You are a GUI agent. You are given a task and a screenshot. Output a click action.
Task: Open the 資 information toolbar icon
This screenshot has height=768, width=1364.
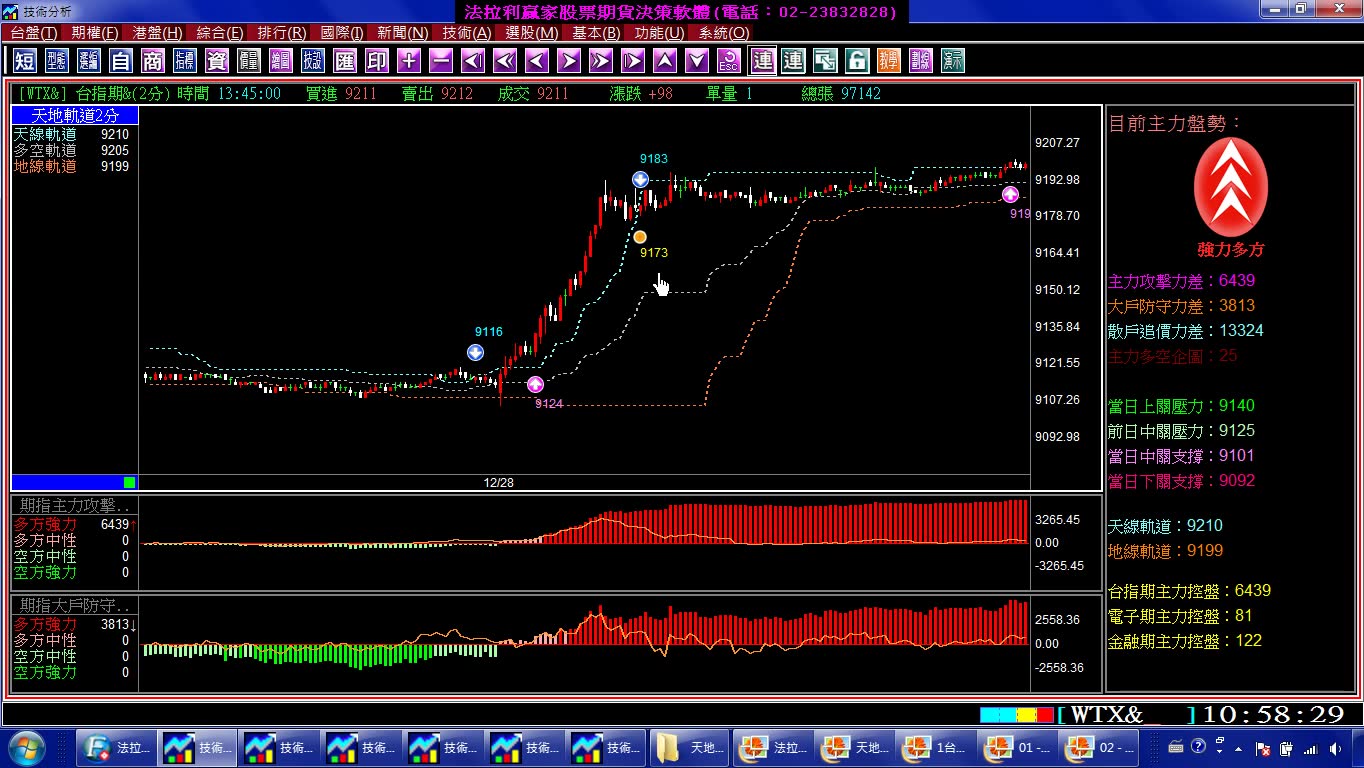[217, 61]
